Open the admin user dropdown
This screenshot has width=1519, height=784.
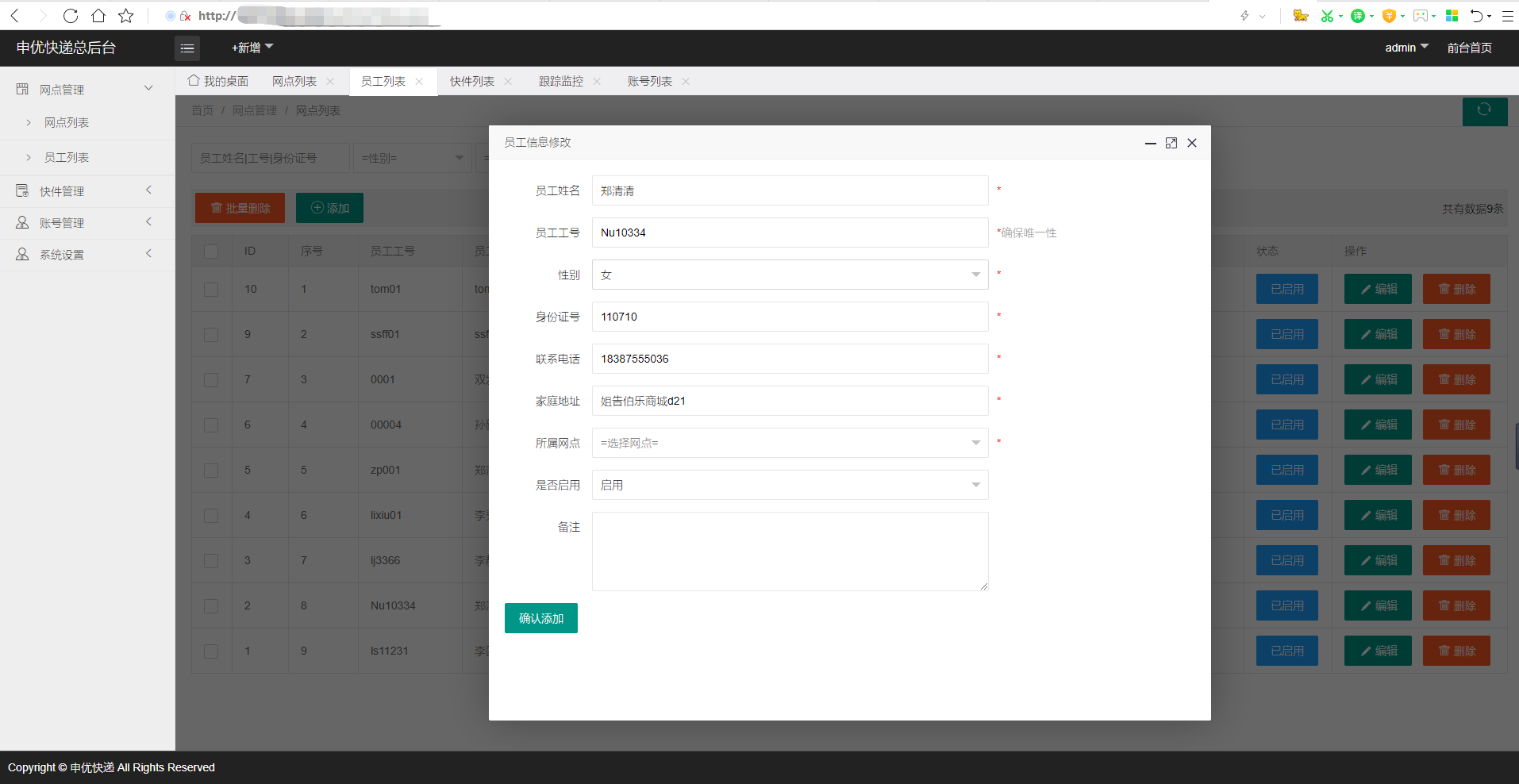(x=1406, y=48)
